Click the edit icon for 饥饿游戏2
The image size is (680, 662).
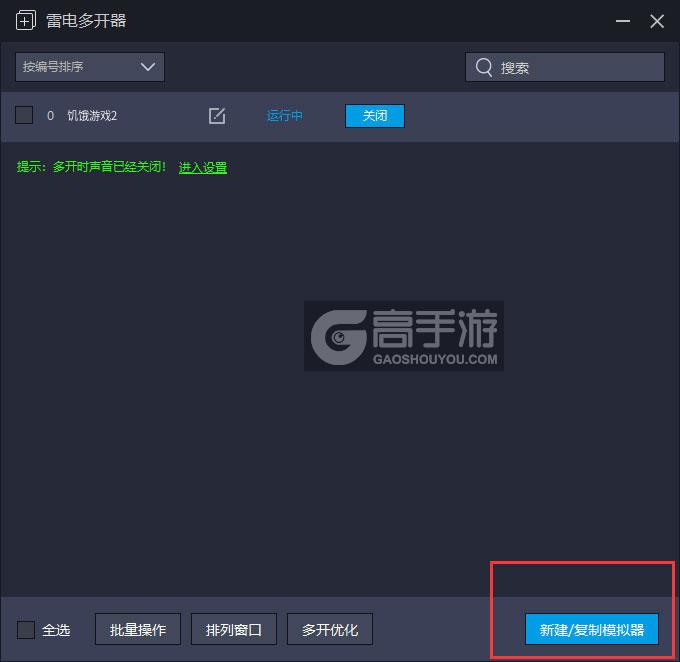coord(217,116)
